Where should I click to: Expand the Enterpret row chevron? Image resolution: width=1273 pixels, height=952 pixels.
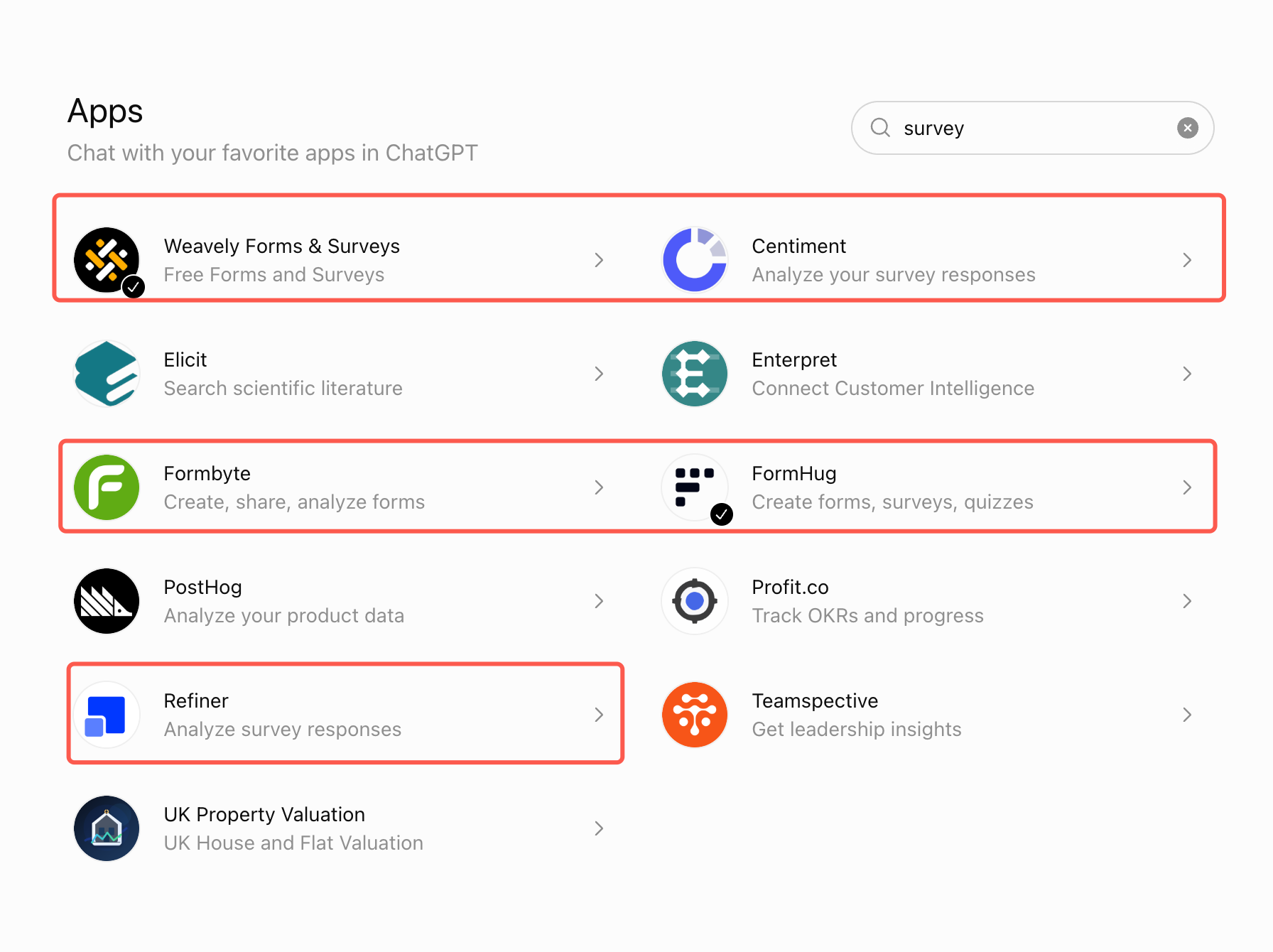pyautogui.click(x=1187, y=374)
